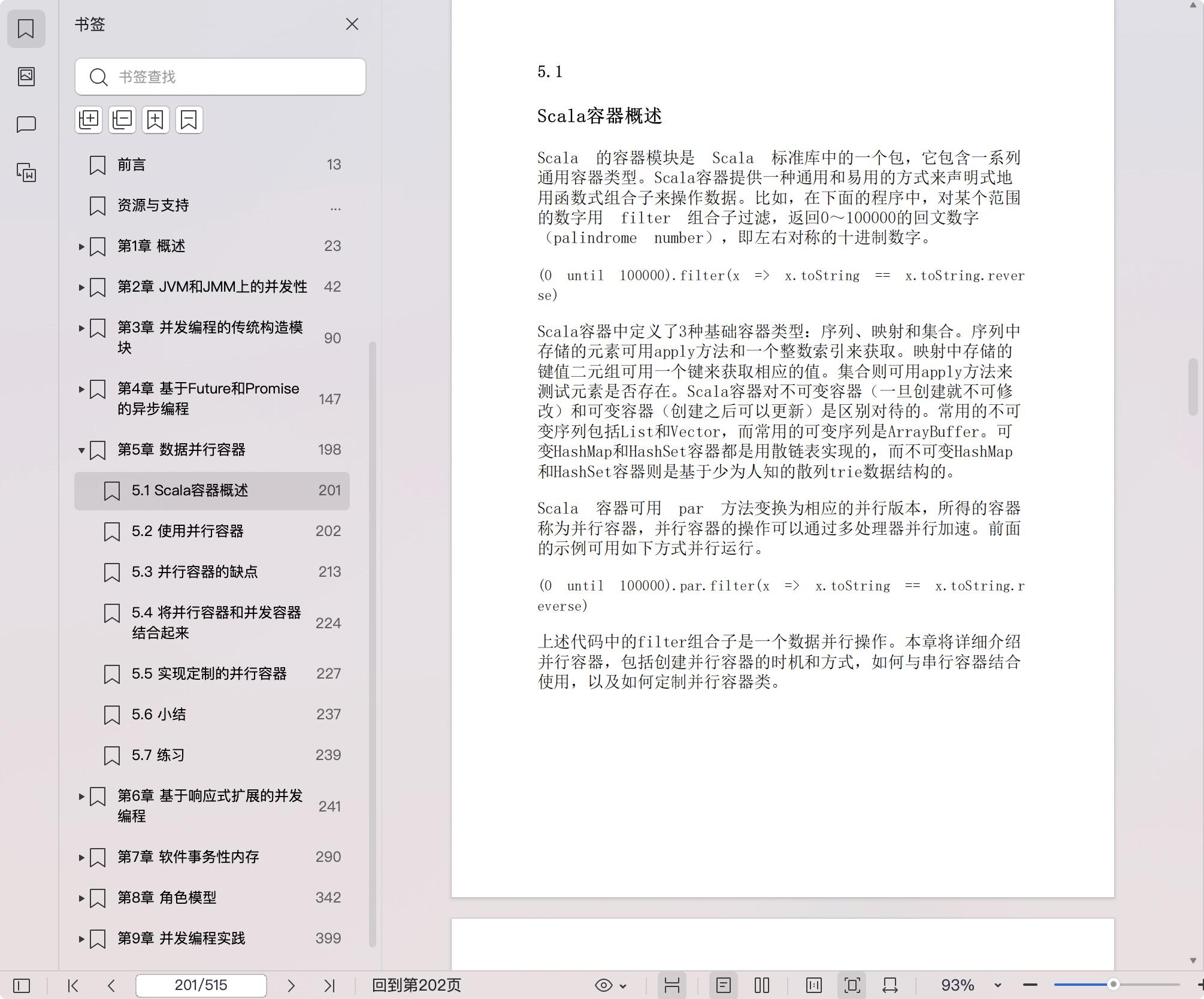Remove bookmark icon in toolbar

point(189,120)
